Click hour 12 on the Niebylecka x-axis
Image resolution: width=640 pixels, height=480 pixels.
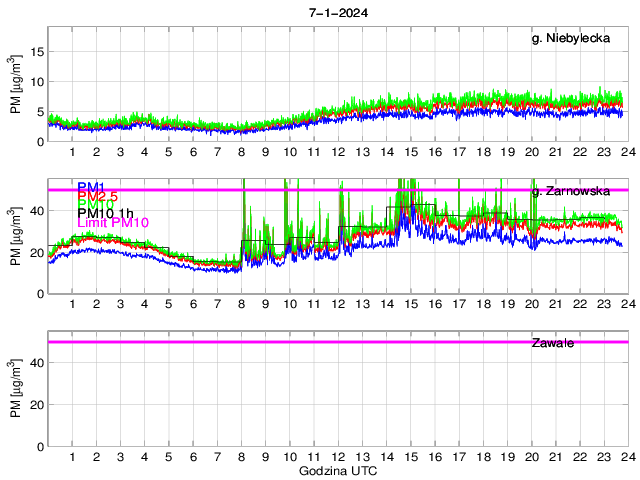pos(338,152)
